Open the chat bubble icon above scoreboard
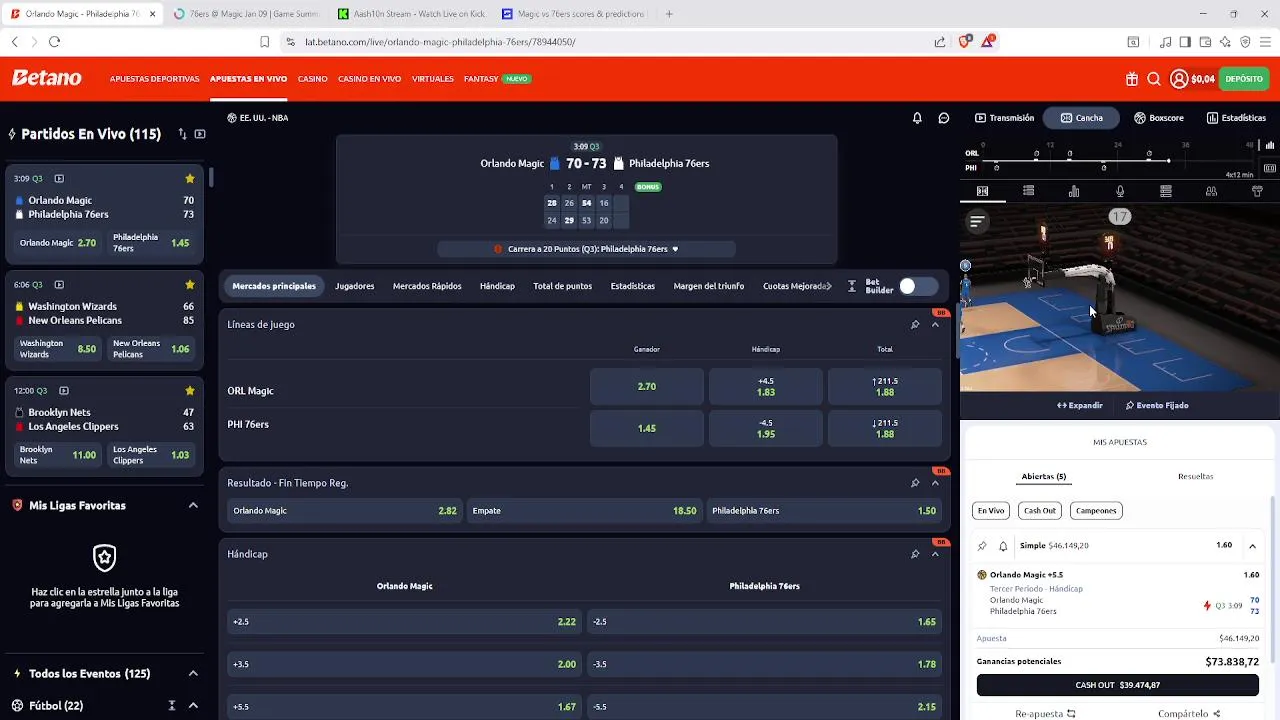Image resolution: width=1280 pixels, height=720 pixels. point(943,118)
